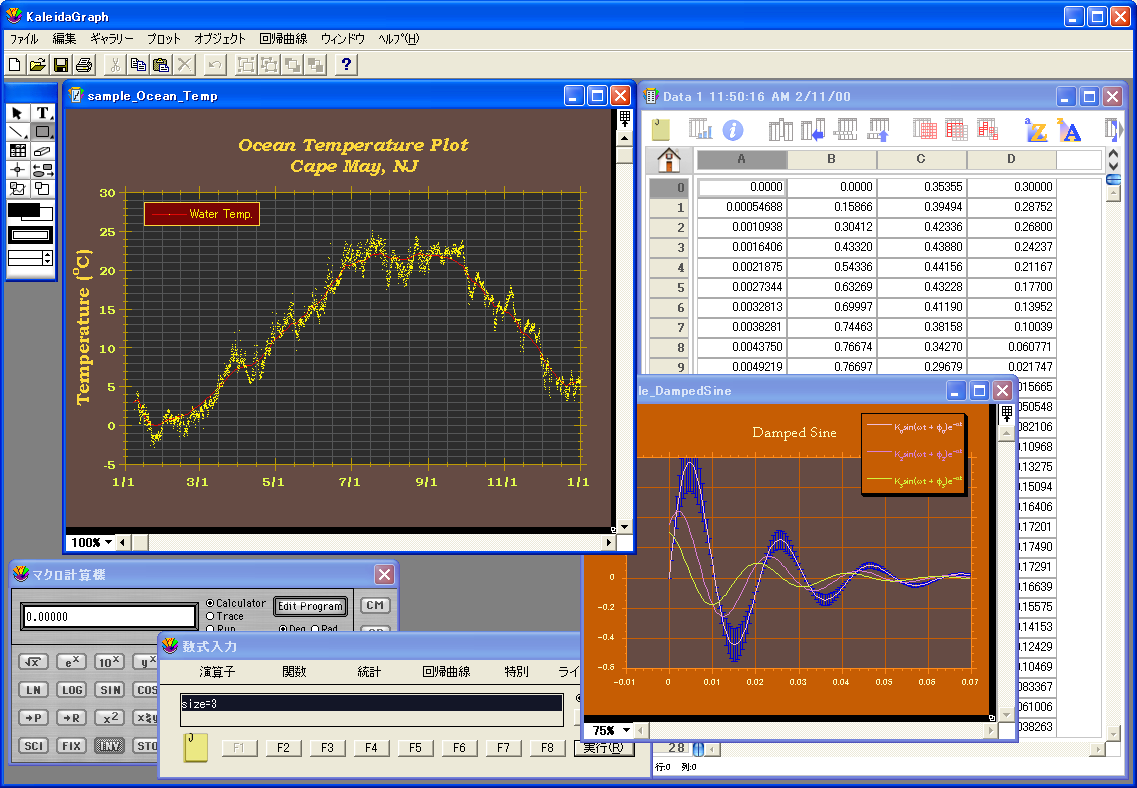Click the square root calculator key
1137x788 pixels.
coord(33,662)
